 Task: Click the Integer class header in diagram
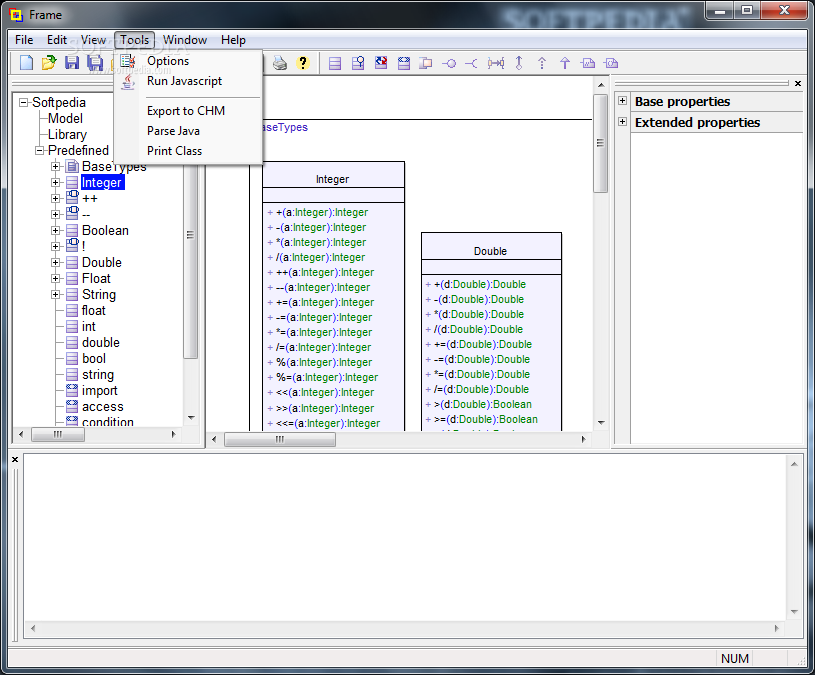[x=333, y=175]
